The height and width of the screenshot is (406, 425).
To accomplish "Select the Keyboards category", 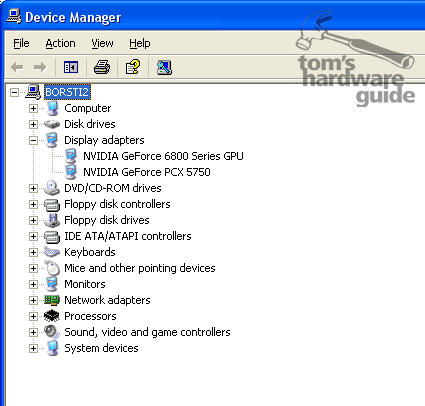I will coord(90,252).
